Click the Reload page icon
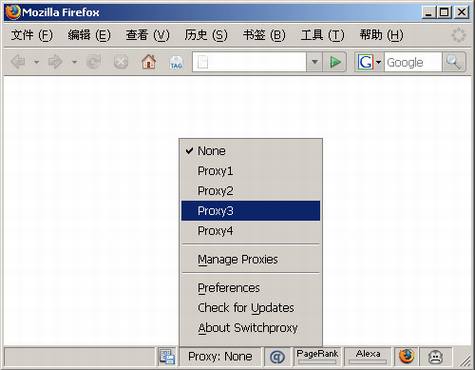 tap(94, 62)
